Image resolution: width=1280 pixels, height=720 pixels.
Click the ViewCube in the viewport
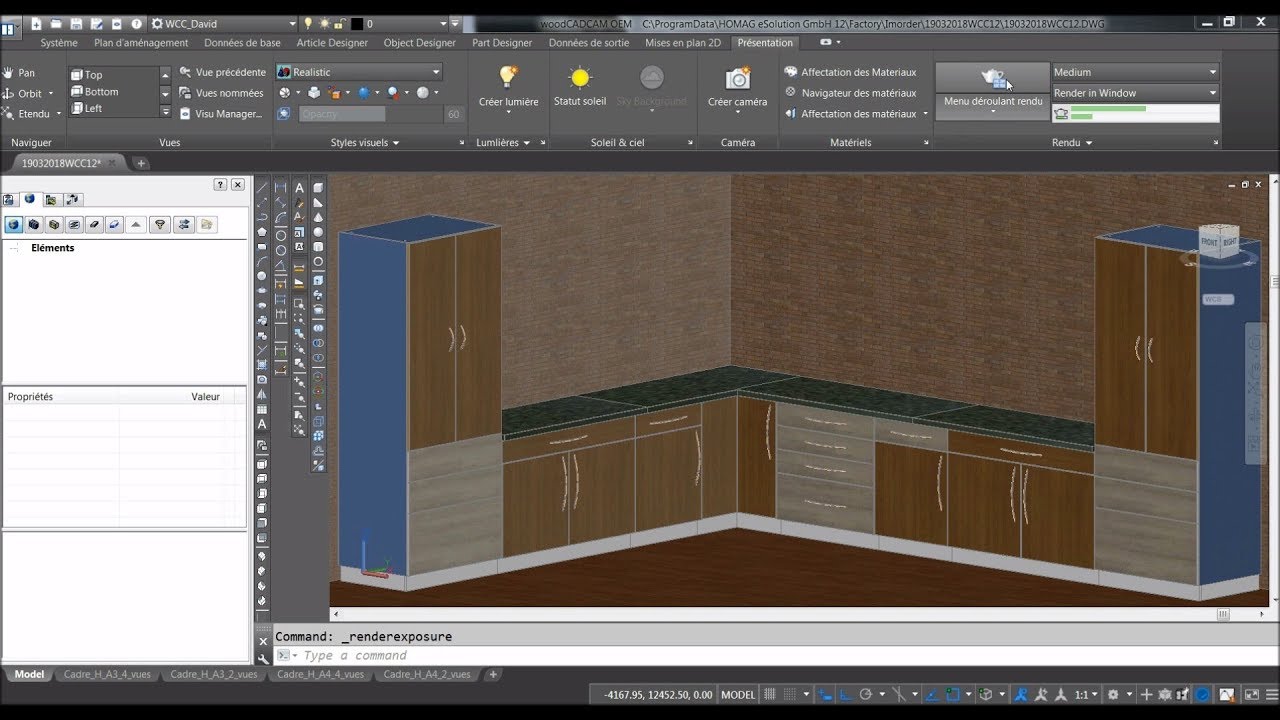[1219, 242]
